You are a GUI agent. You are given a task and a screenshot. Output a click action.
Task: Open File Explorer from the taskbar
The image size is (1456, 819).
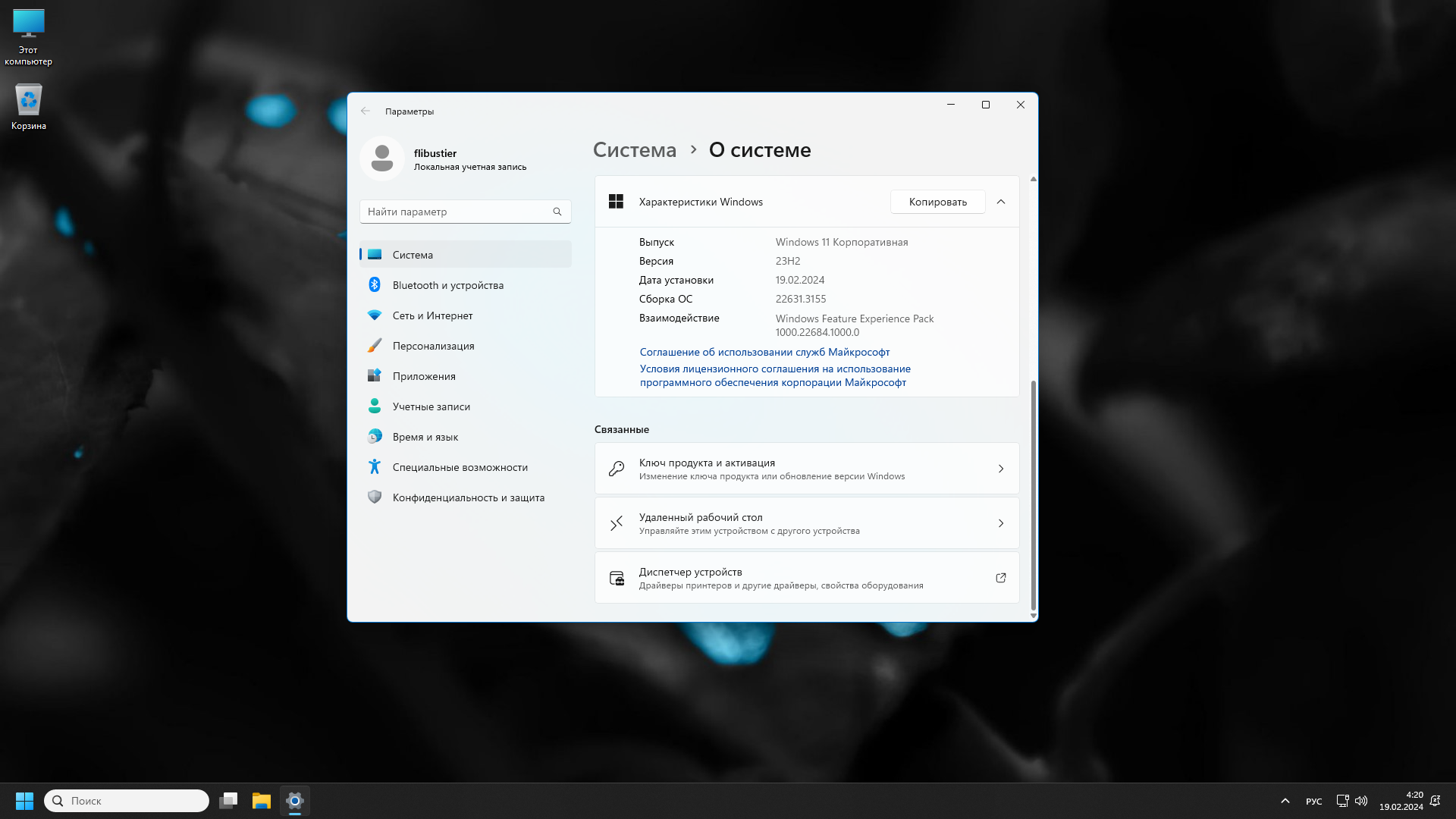(x=262, y=801)
